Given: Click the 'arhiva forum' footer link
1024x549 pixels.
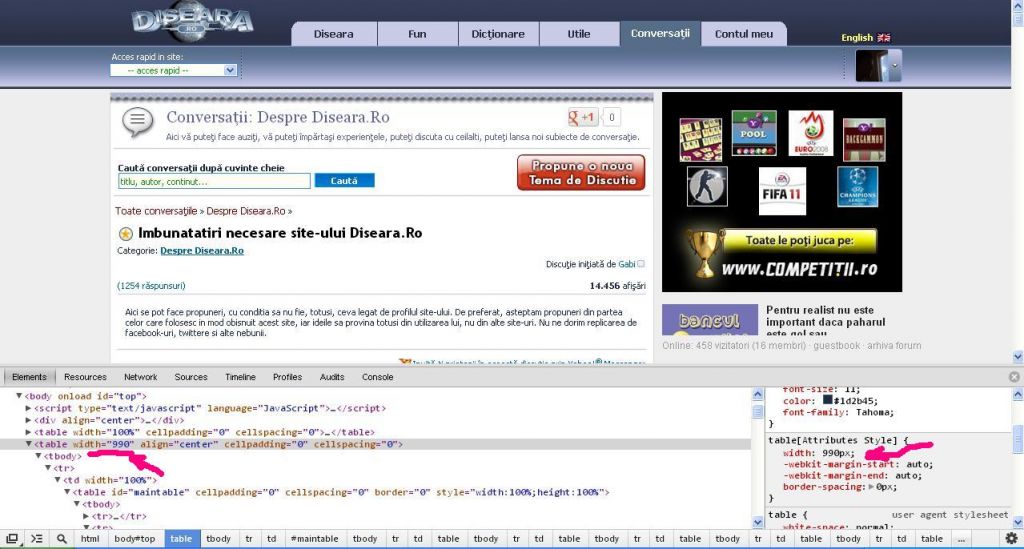Looking at the screenshot, I should point(894,345).
